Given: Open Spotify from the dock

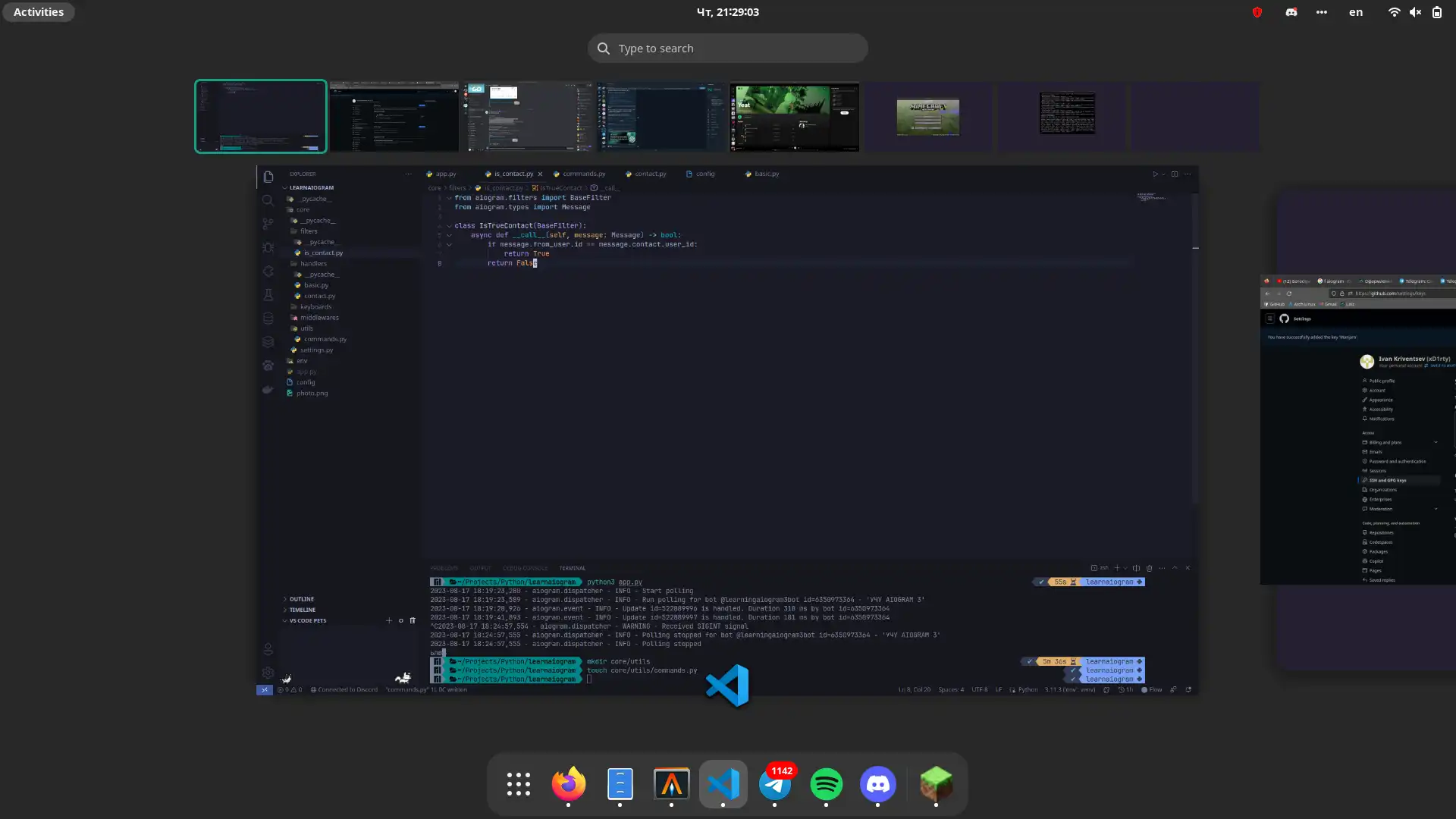Looking at the screenshot, I should pyautogui.click(x=826, y=784).
